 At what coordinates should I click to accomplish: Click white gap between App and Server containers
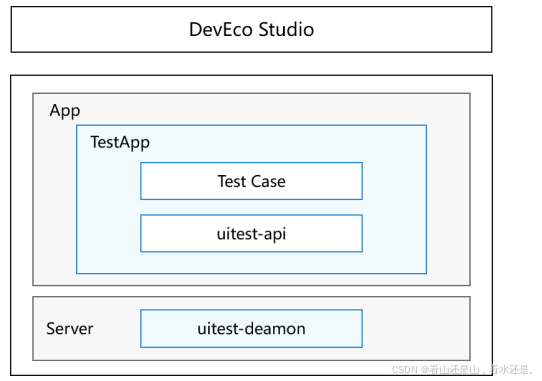click(x=251, y=291)
